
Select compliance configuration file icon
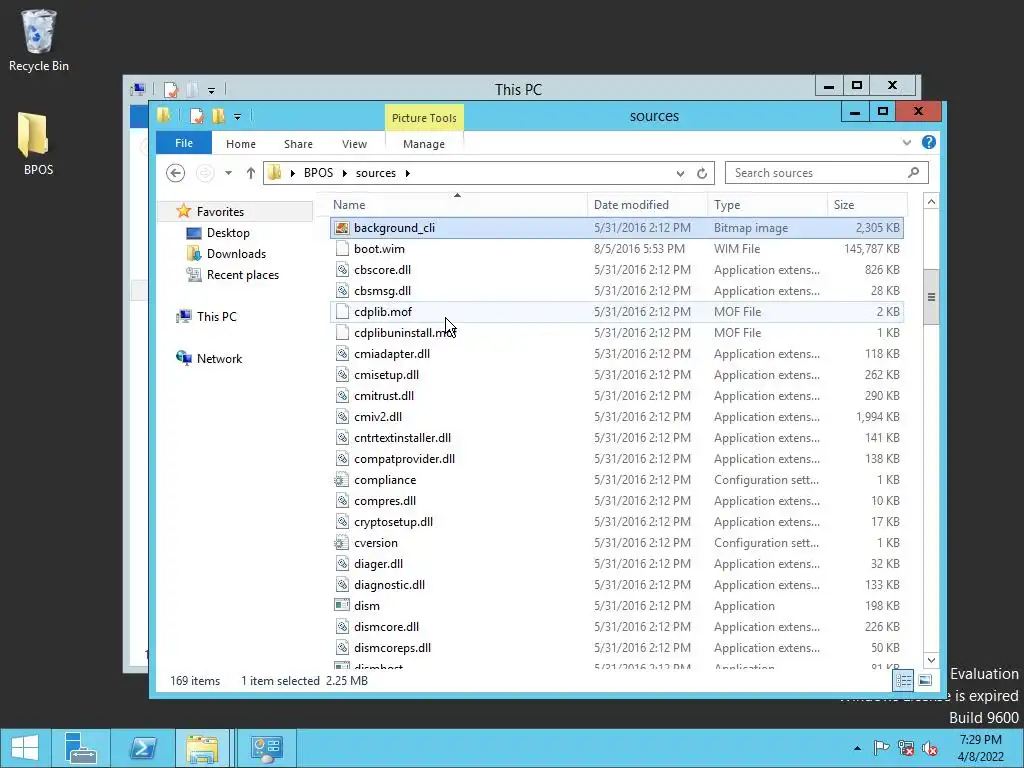(x=342, y=480)
